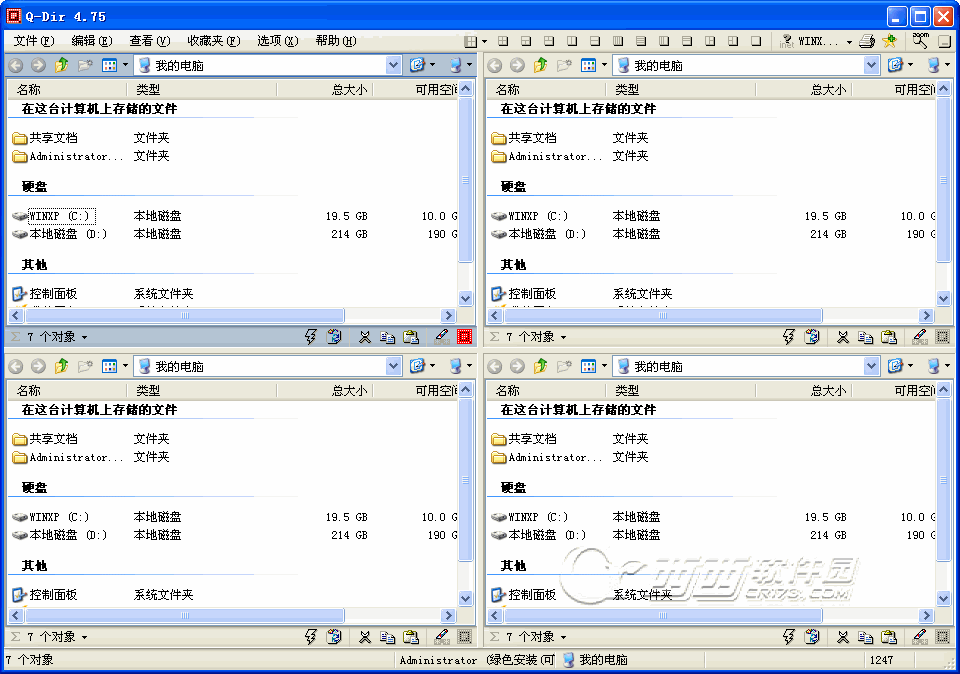Choose the single-pane layout icon

756,41
